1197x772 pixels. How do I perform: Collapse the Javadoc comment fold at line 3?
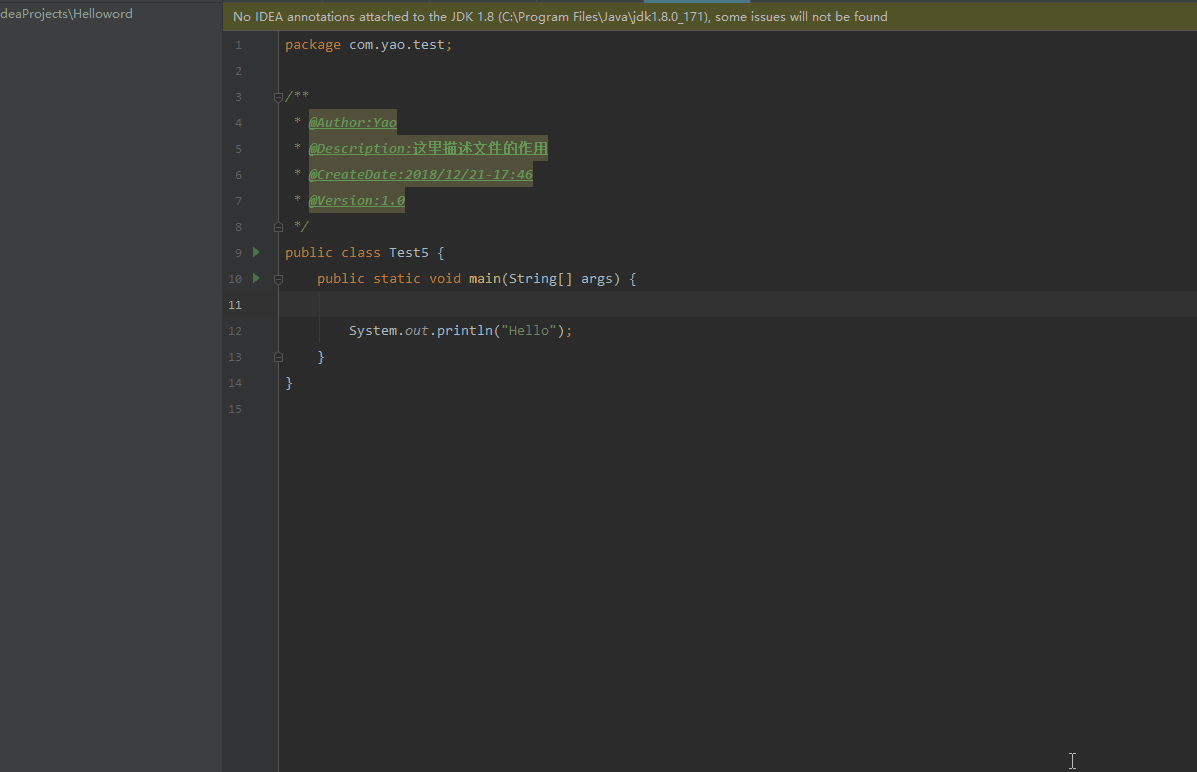tap(278, 97)
